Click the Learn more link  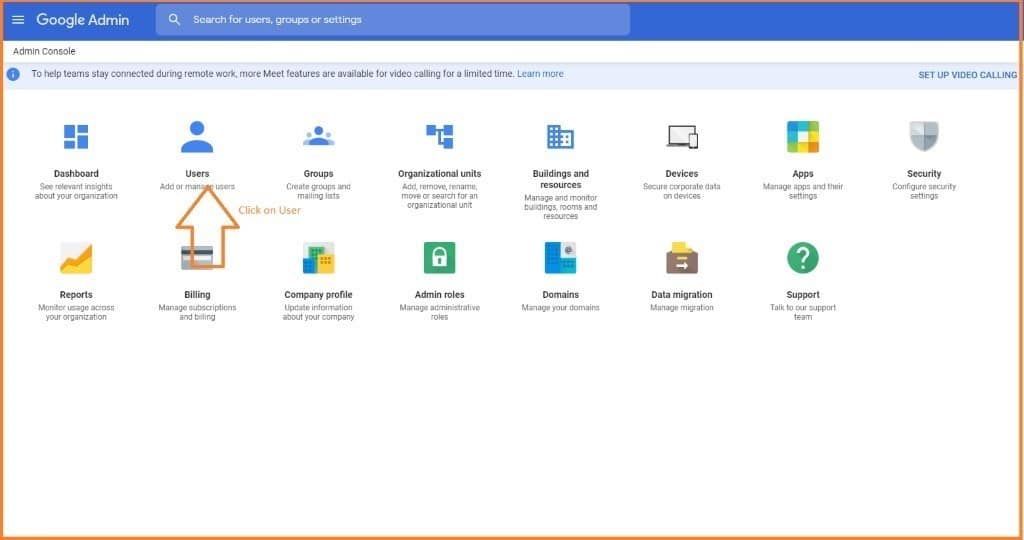(x=540, y=74)
